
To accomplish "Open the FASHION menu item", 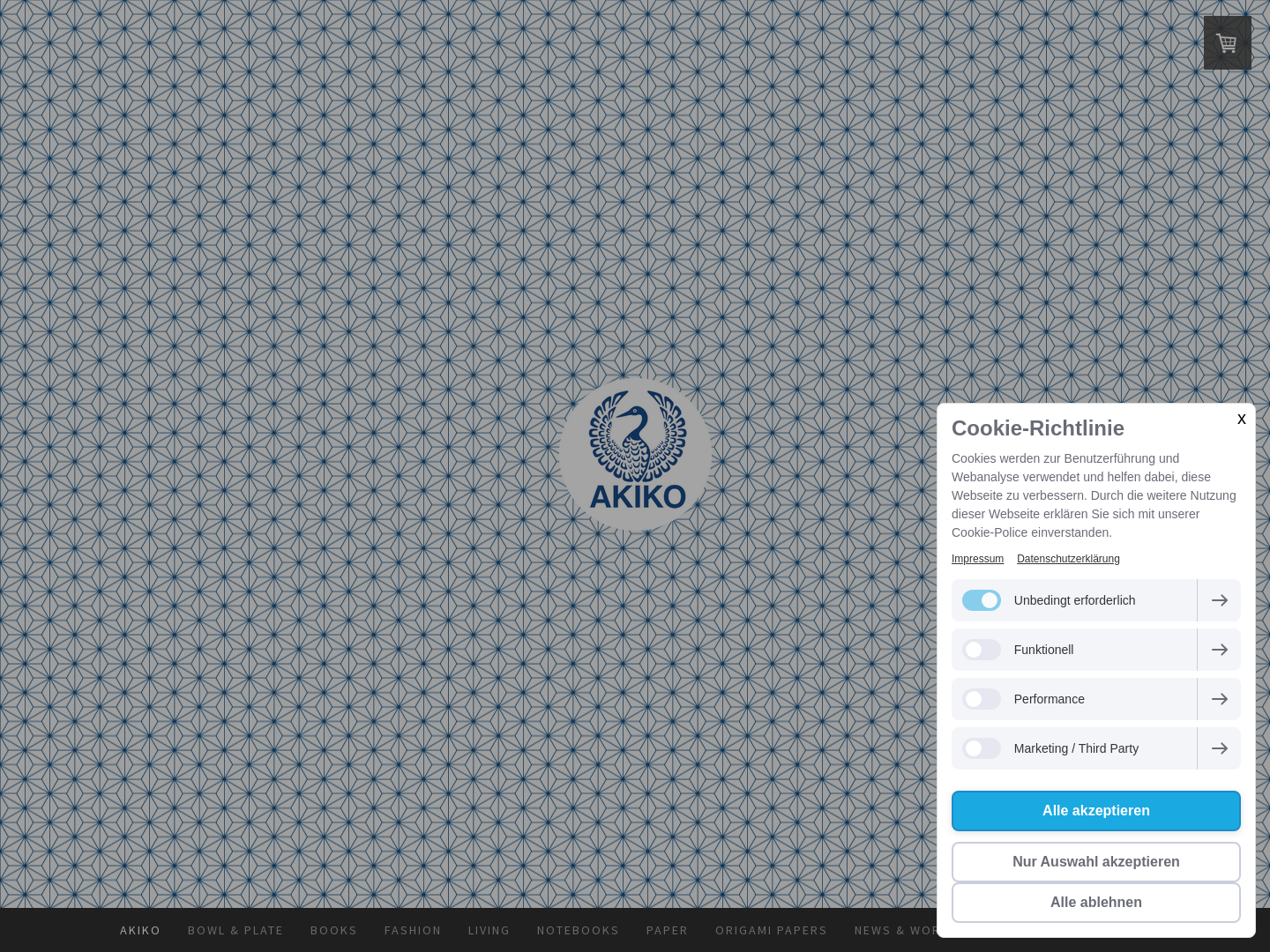I will (413, 930).
